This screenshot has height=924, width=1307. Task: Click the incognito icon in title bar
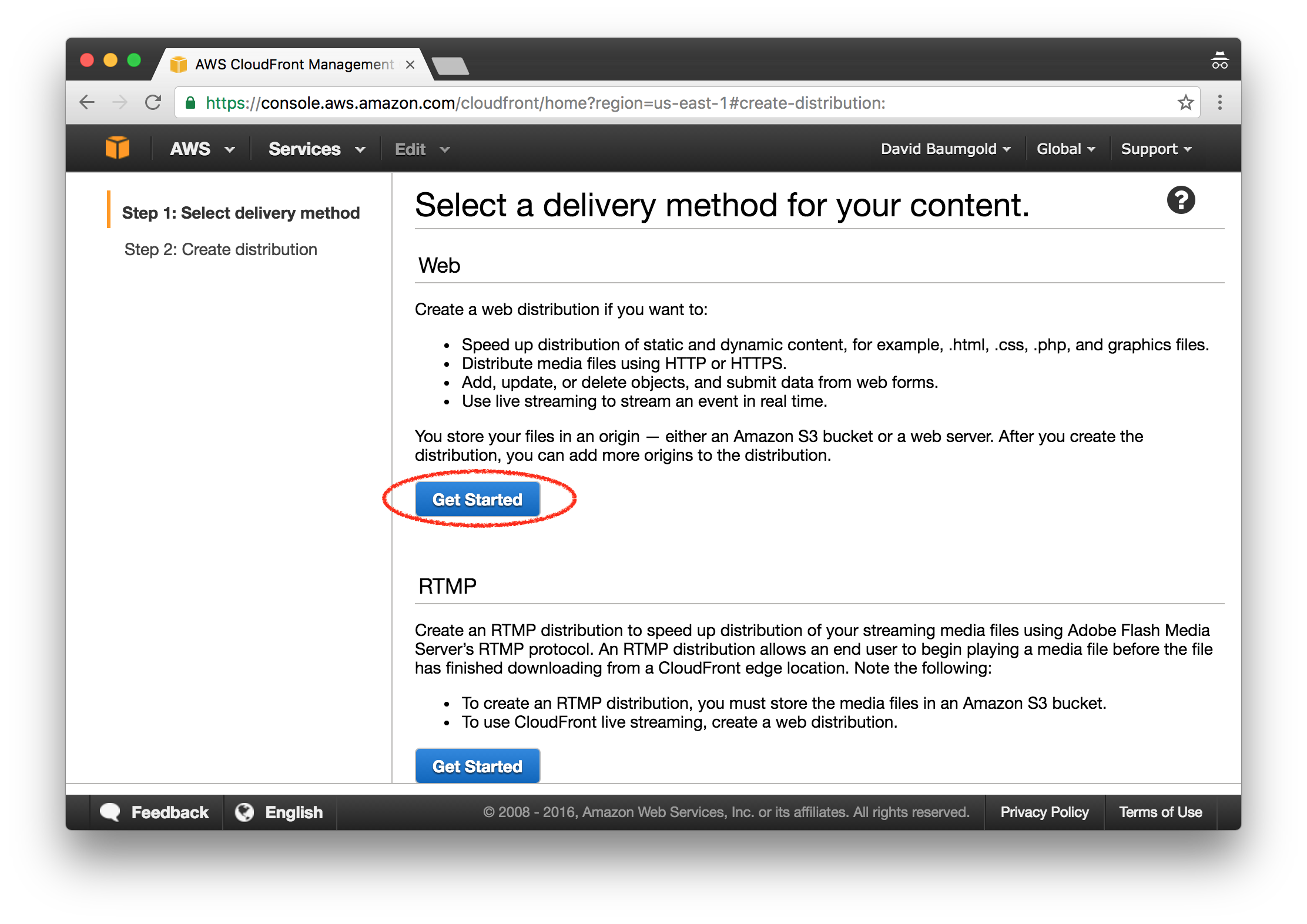tap(1219, 61)
